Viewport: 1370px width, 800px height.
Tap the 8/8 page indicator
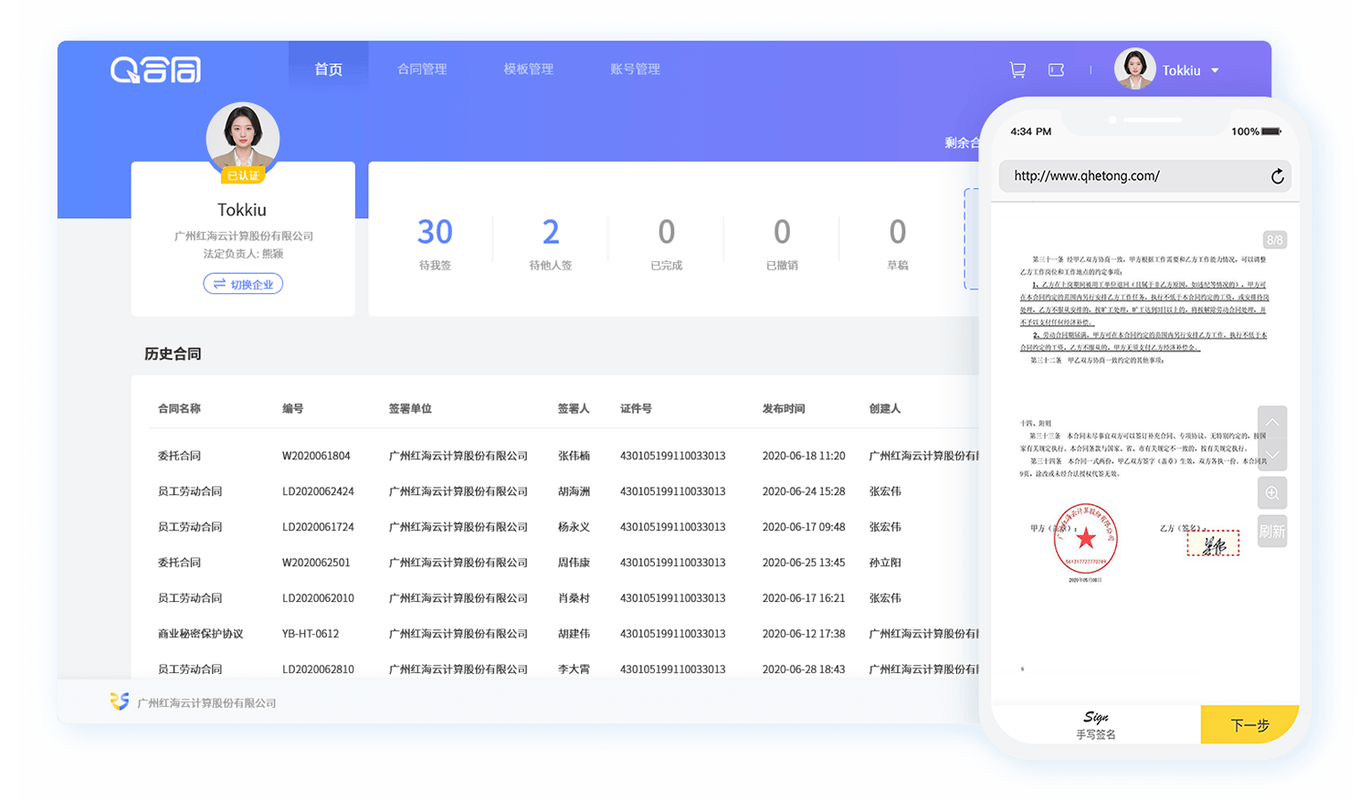tap(1275, 240)
